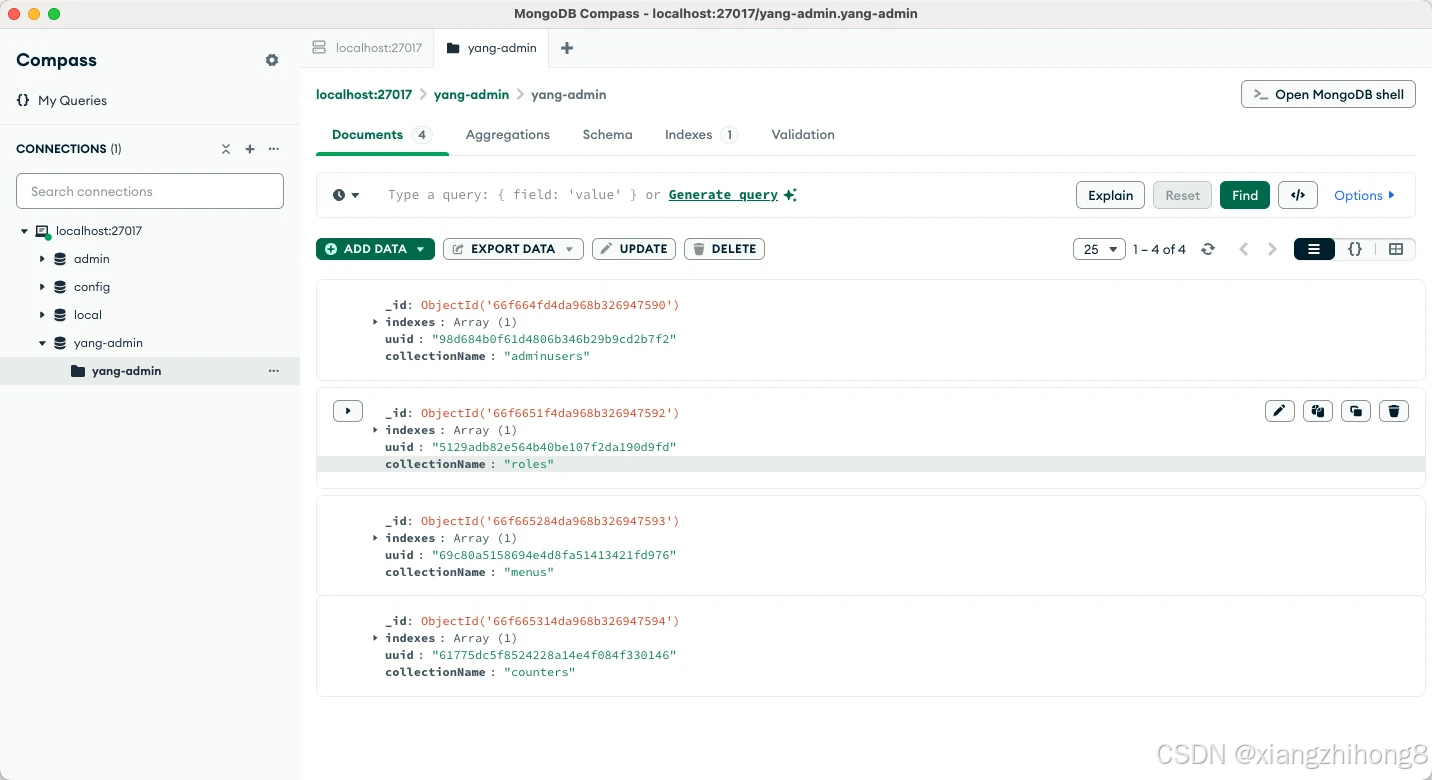
Task: Switch to Indexes tab
Action: [701, 135]
